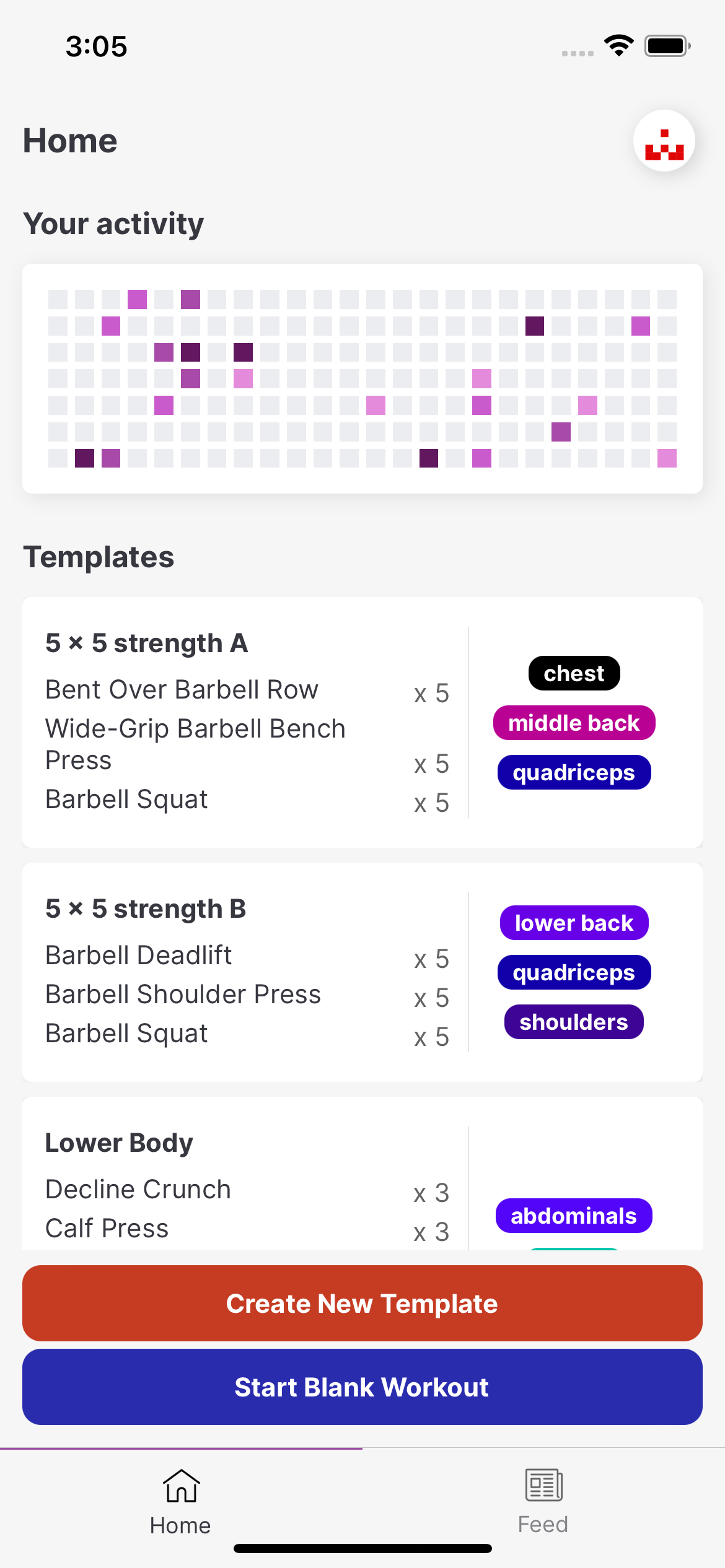Switch to the Home tab
This screenshot has height=1568, width=725.
tap(181, 1501)
